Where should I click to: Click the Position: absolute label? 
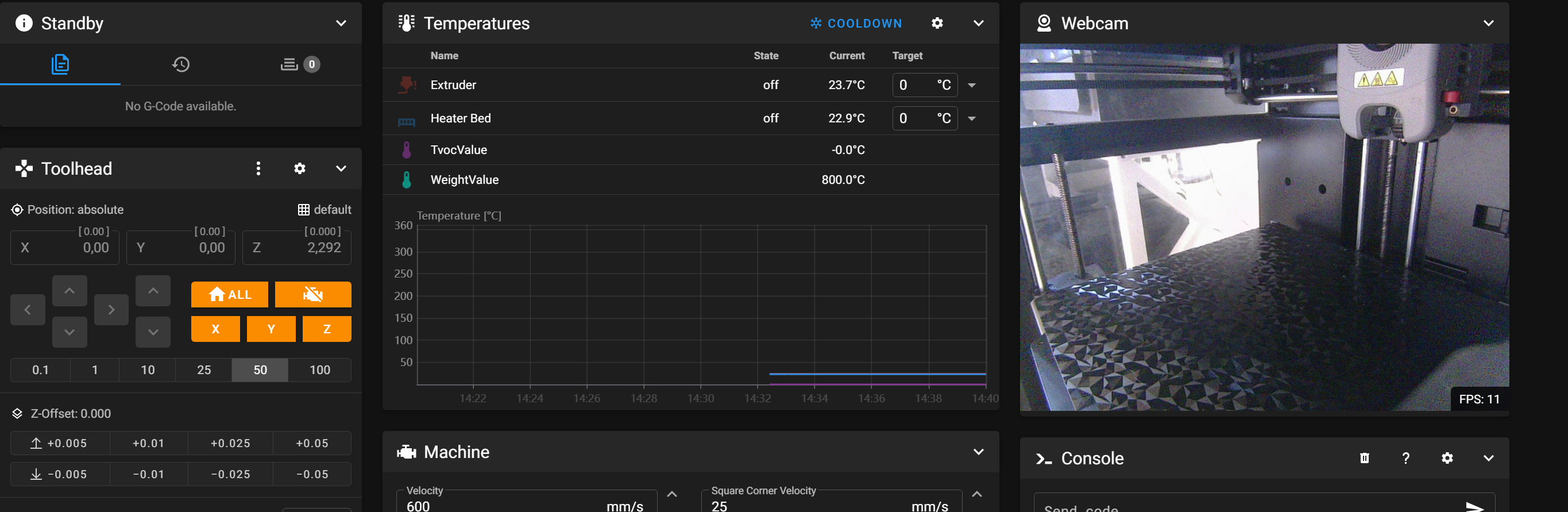tap(68, 209)
